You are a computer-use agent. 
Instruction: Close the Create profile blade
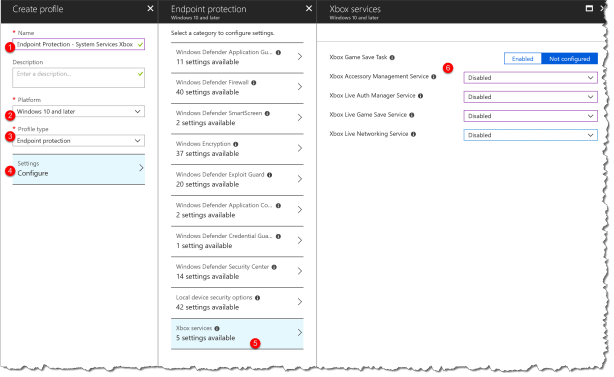(x=150, y=8)
